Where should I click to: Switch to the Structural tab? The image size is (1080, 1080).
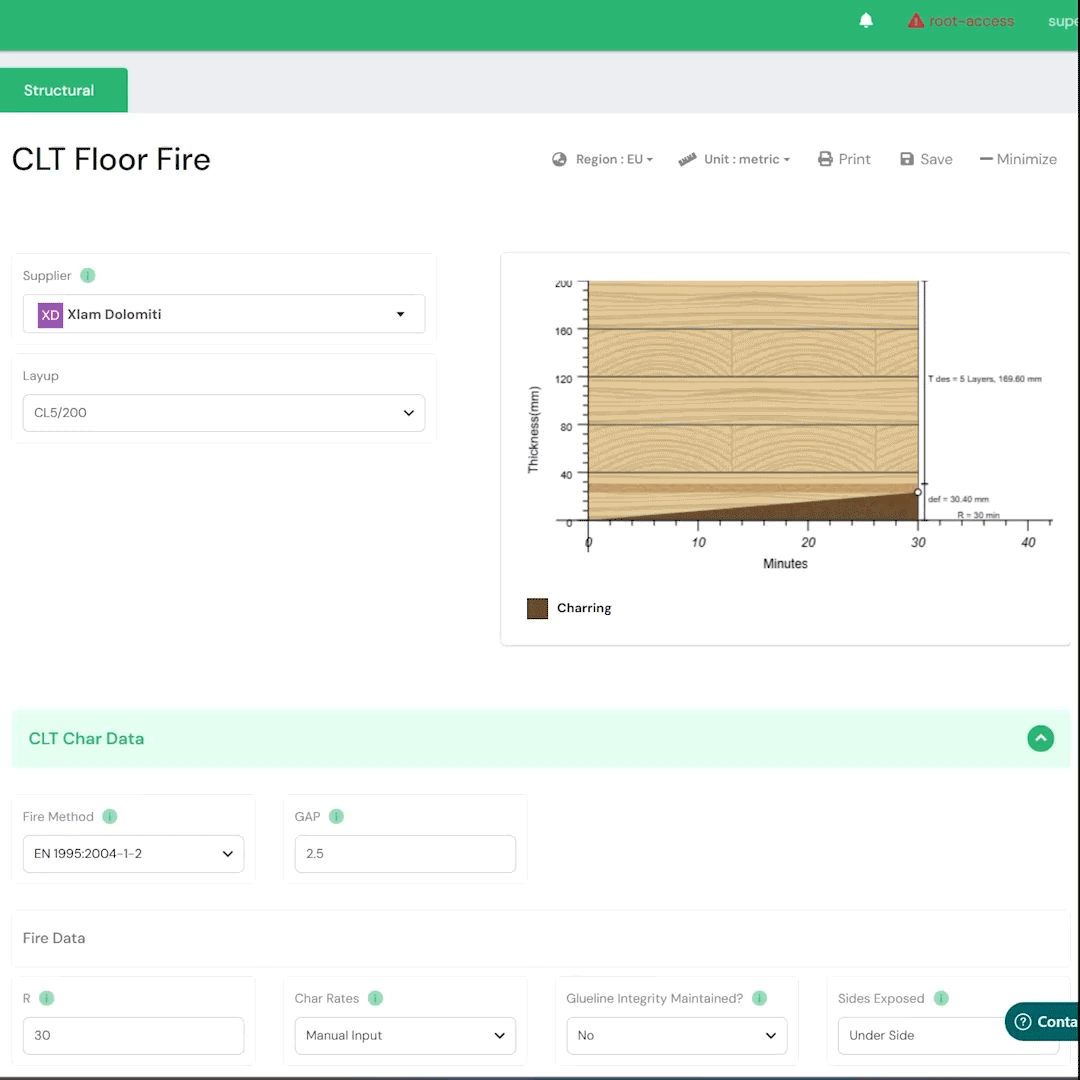60,90
